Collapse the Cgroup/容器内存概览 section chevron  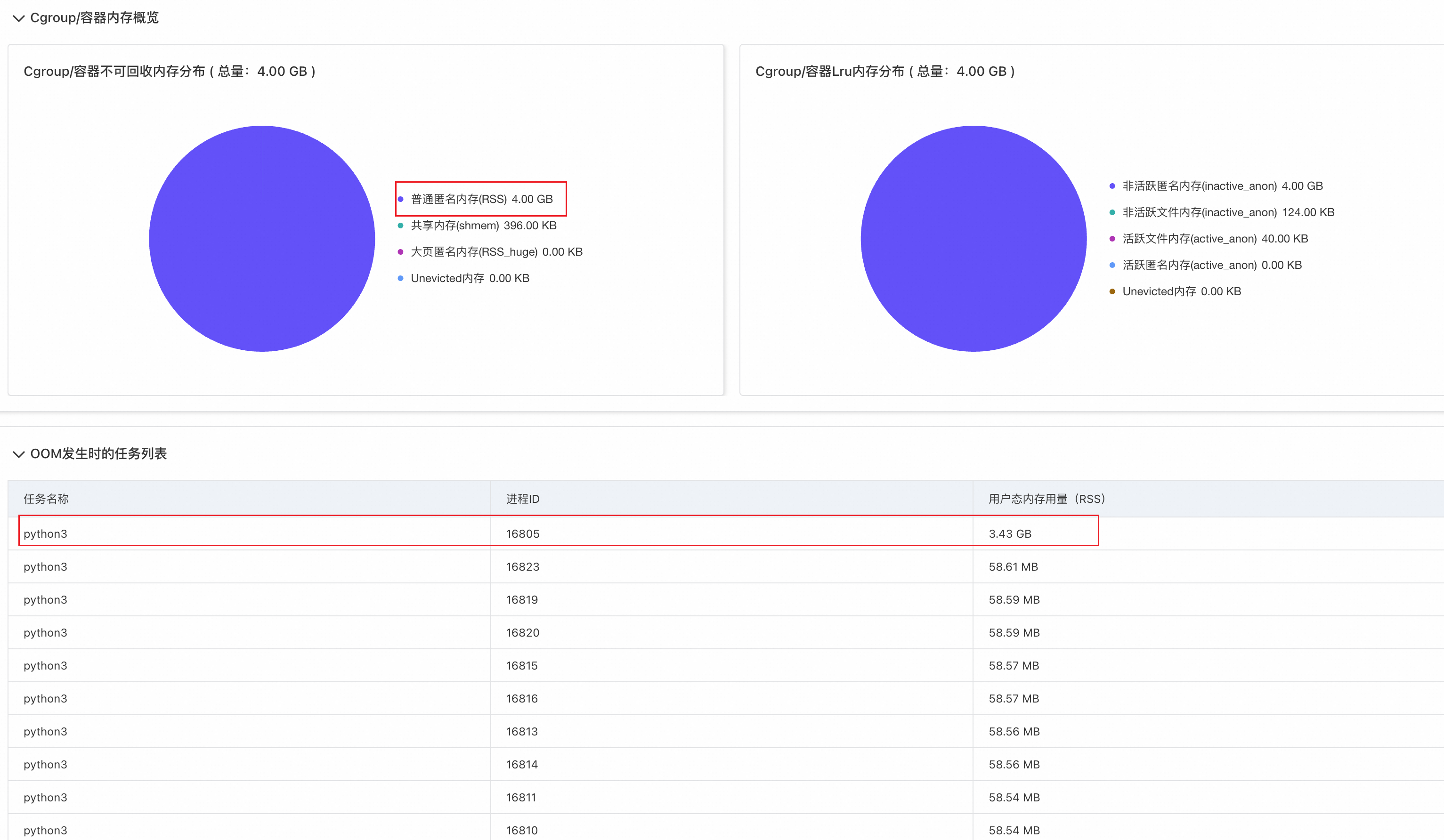(18, 18)
